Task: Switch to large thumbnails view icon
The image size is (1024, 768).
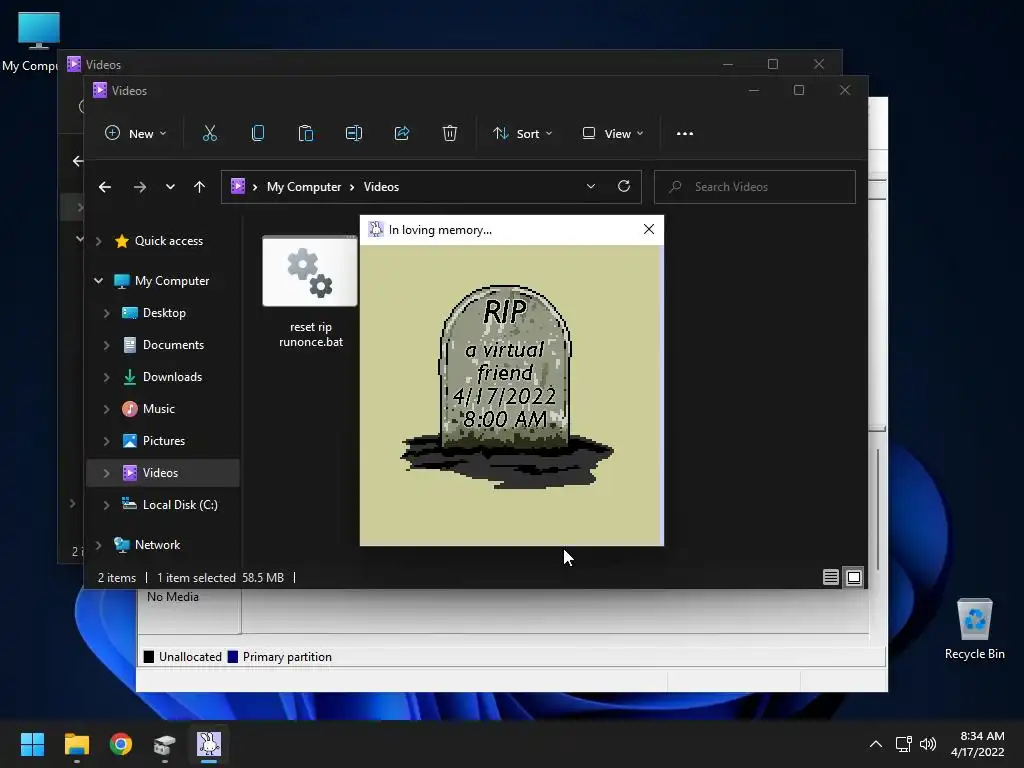Action: click(854, 577)
